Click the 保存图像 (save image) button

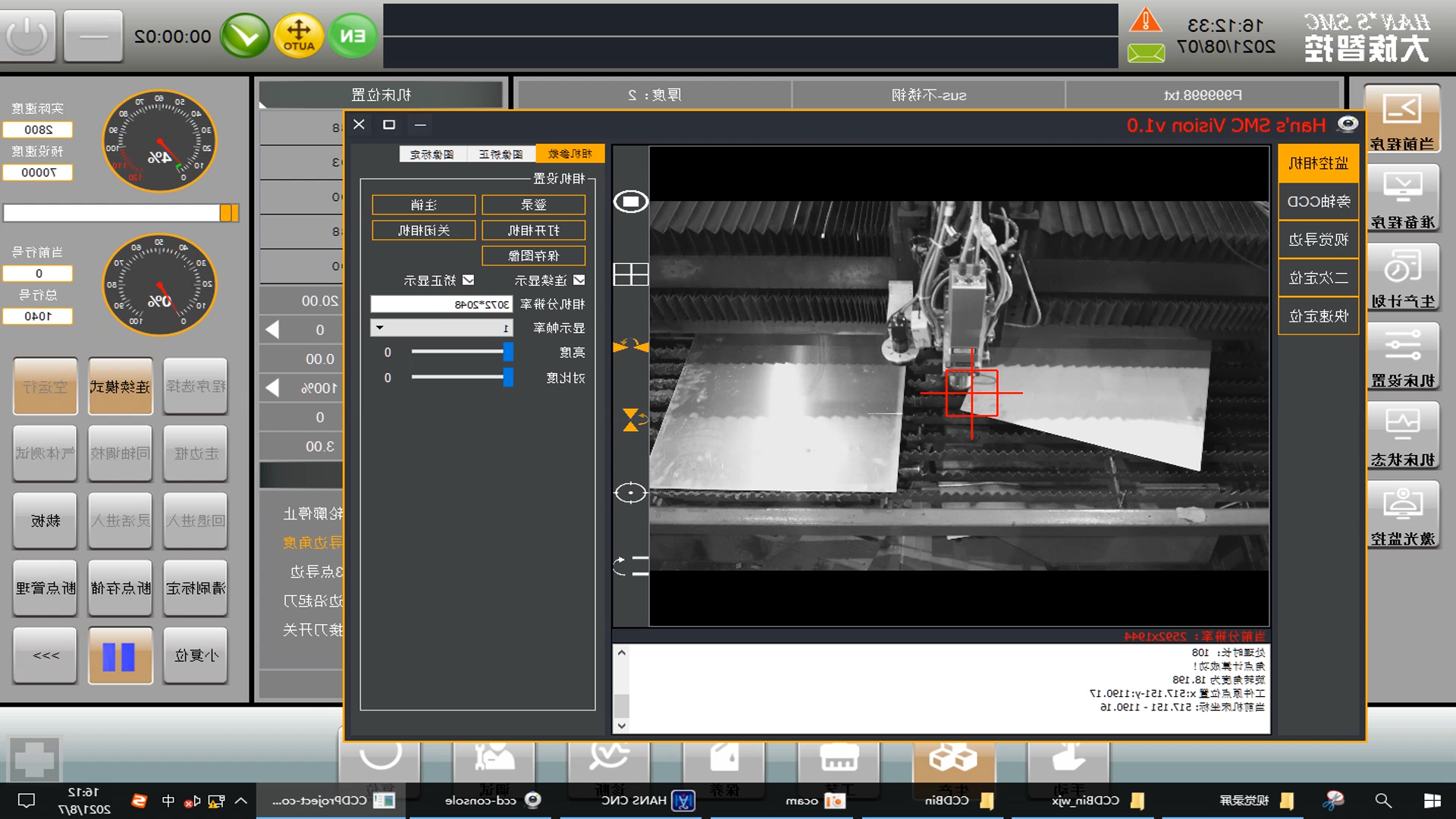click(x=533, y=256)
